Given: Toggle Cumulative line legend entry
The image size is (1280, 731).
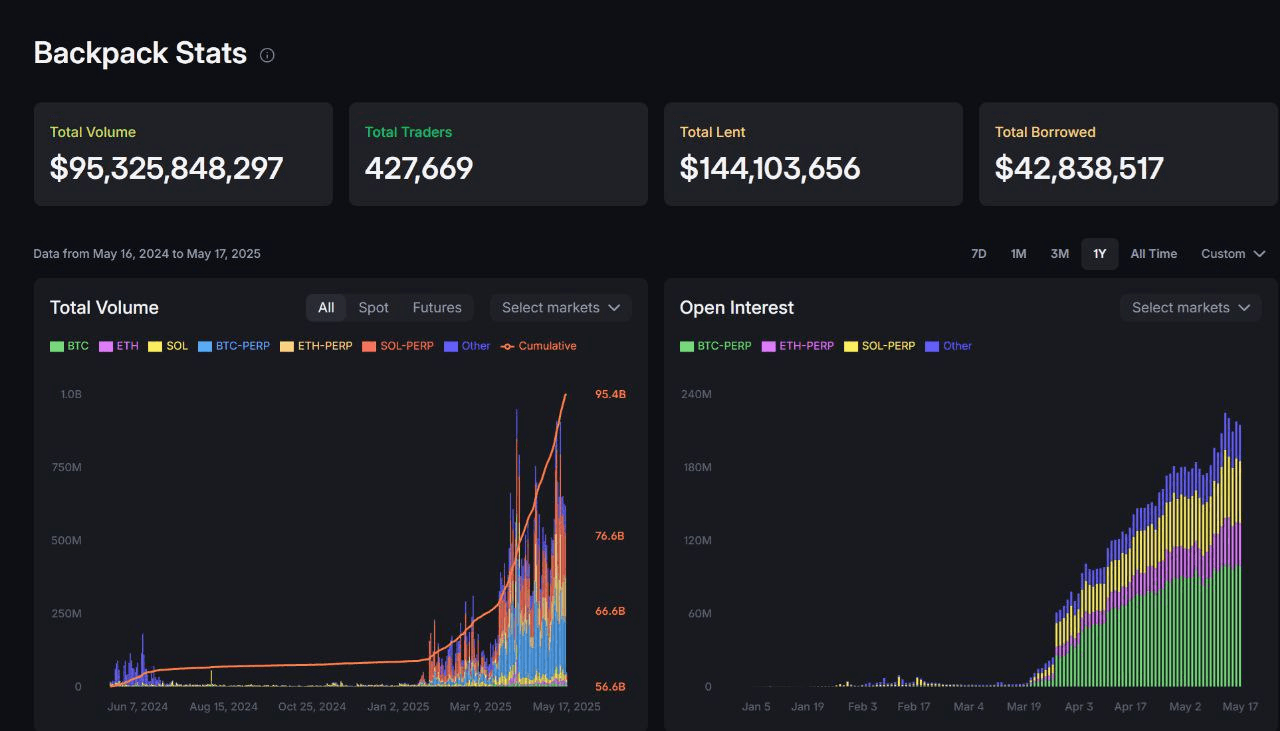Looking at the screenshot, I should 539,346.
